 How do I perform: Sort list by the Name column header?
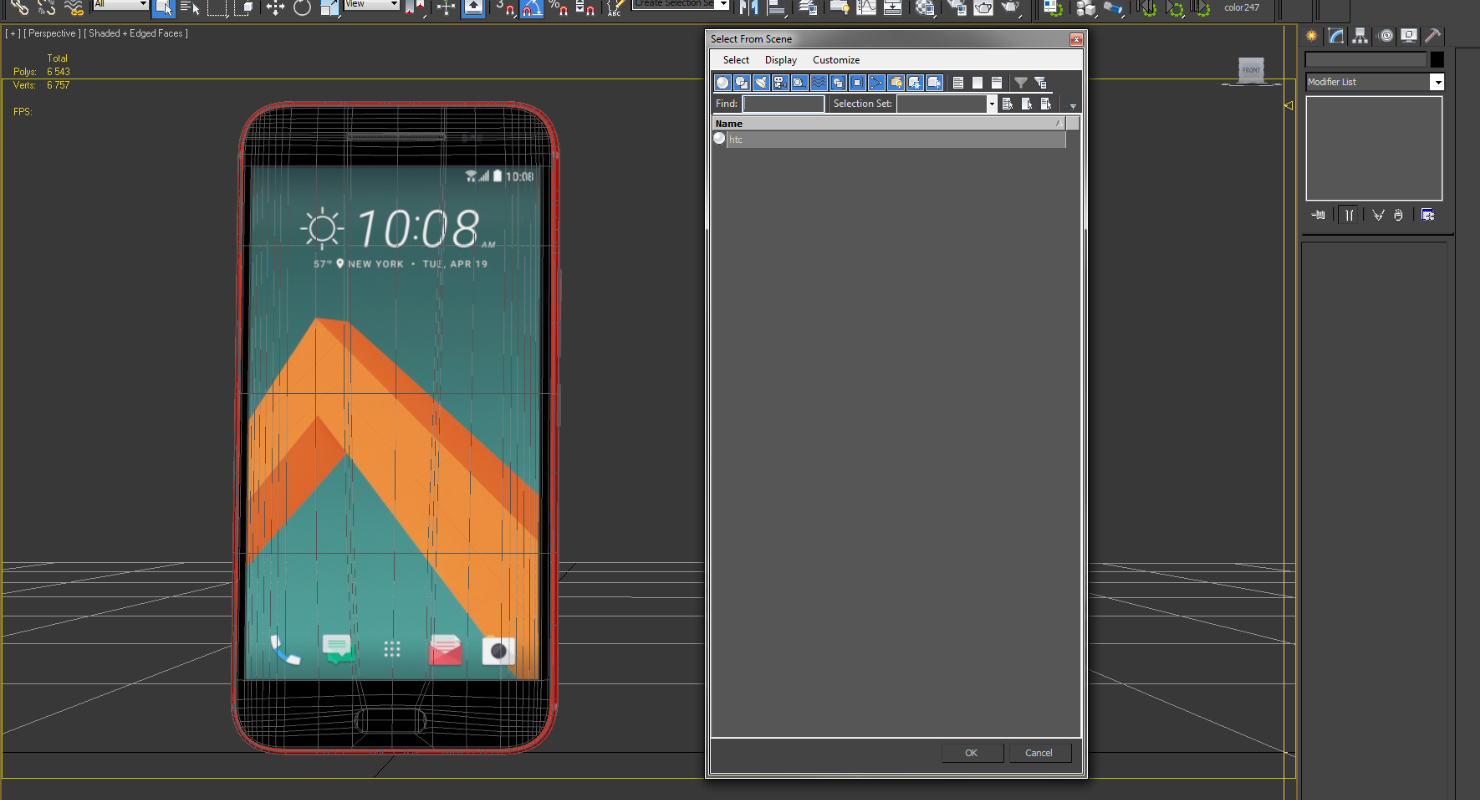click(888, 123)
